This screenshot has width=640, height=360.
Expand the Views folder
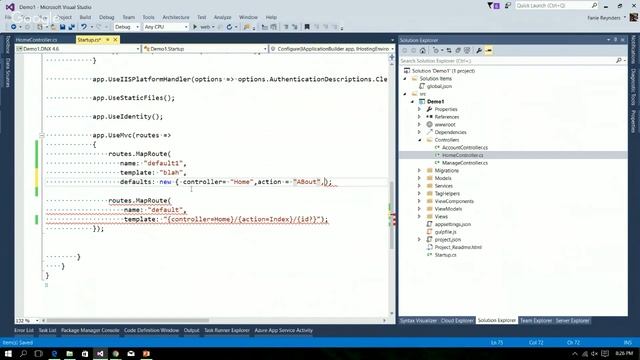(419, 217)
